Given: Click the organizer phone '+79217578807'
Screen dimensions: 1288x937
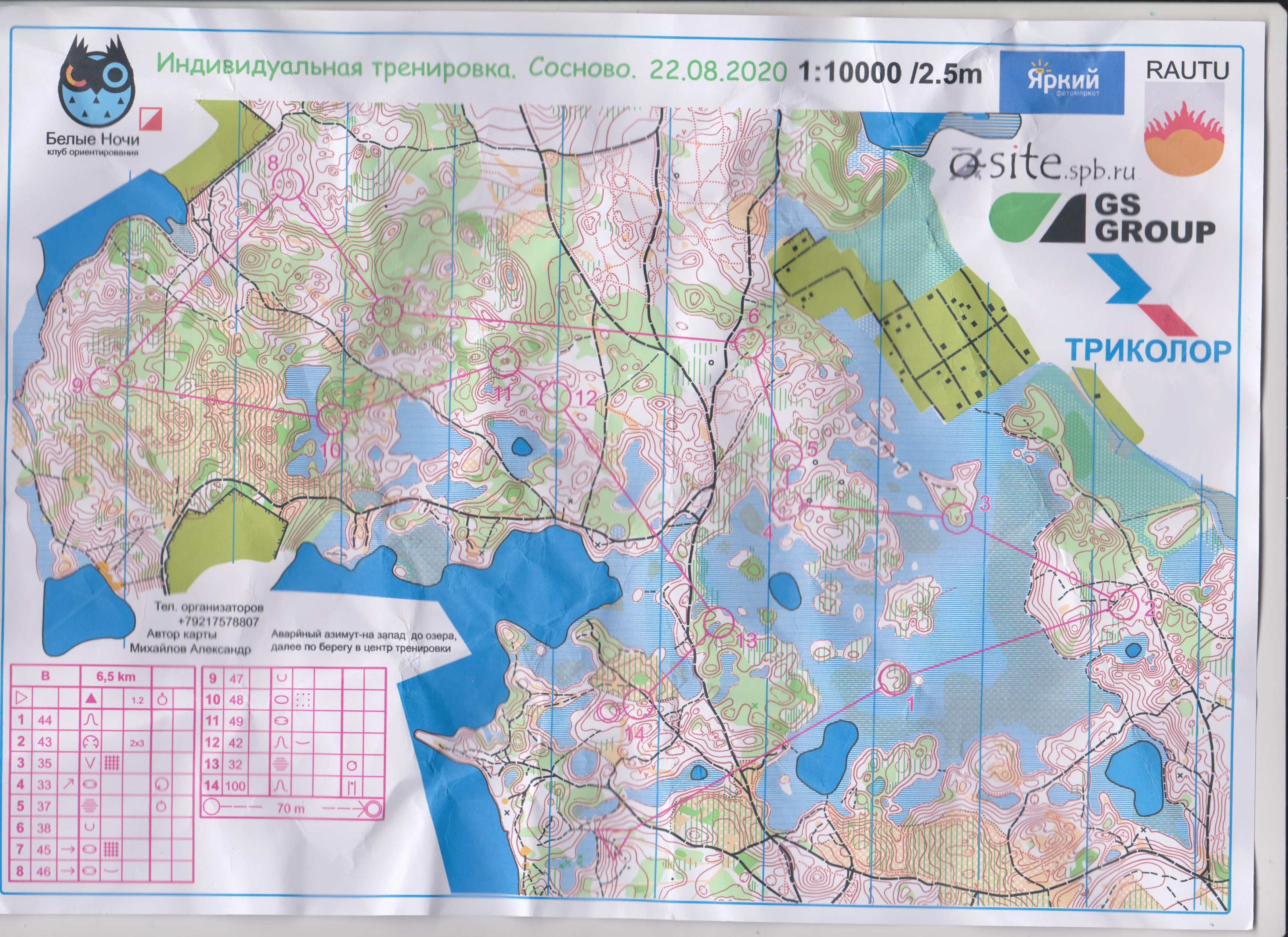Looking at the screenshot, I should coord(219,622).
